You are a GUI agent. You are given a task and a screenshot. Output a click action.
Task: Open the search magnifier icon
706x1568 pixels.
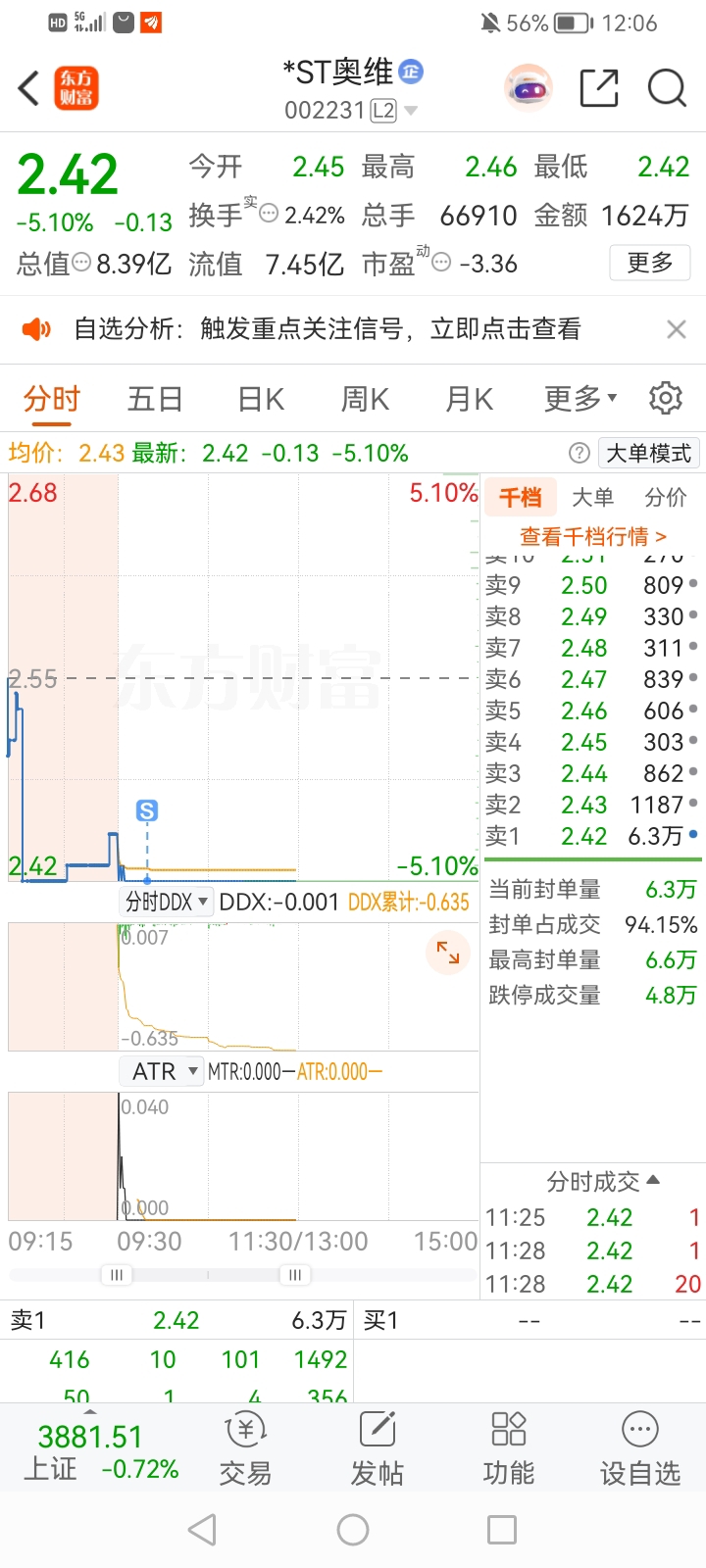(x=667, y=88)
